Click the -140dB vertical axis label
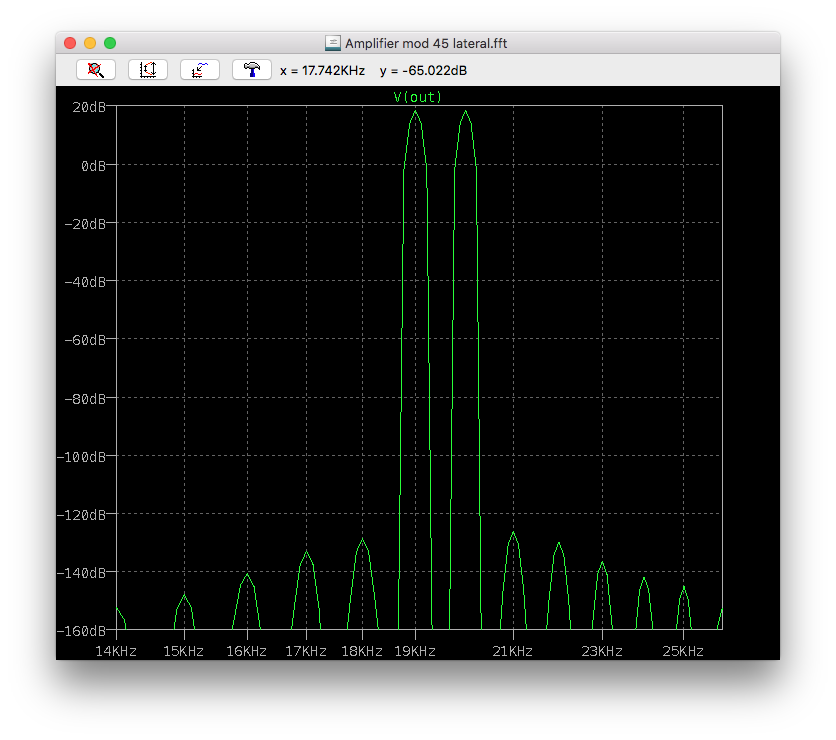Viewport: 836px width, 740px height. (x=82, y=573)
